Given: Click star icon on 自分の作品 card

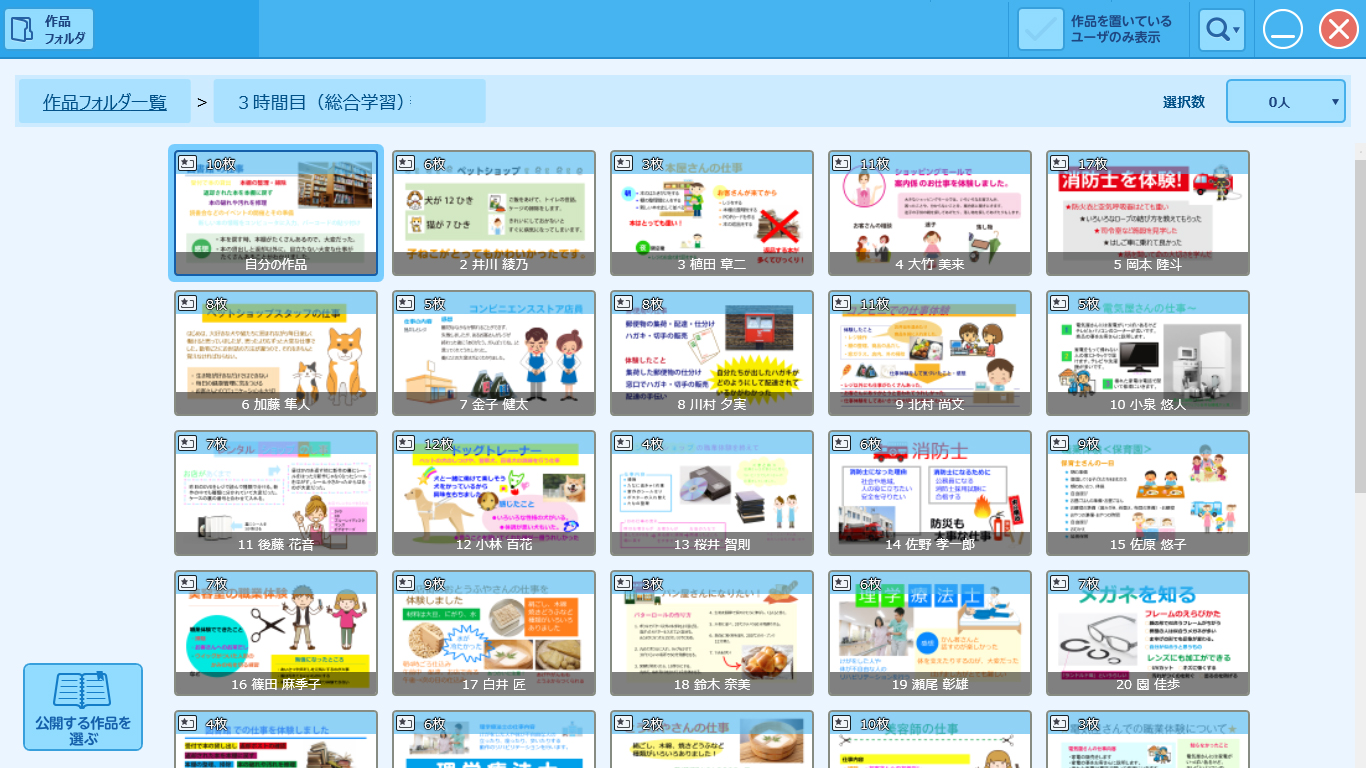Looking at the screenshot, I should pos(187,163).
